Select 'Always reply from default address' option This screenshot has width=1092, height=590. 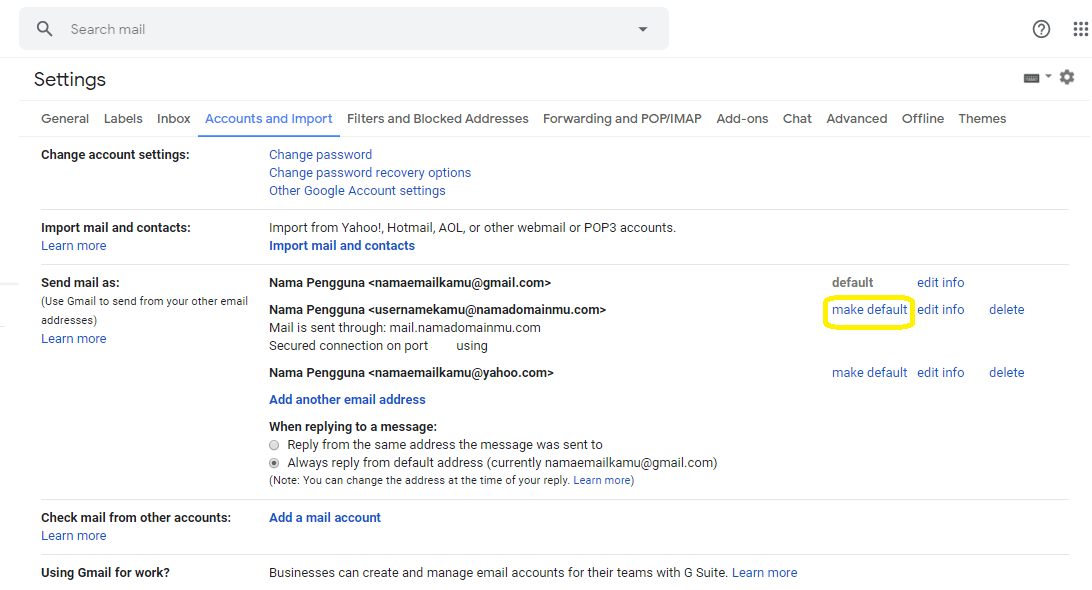(274, 463)
